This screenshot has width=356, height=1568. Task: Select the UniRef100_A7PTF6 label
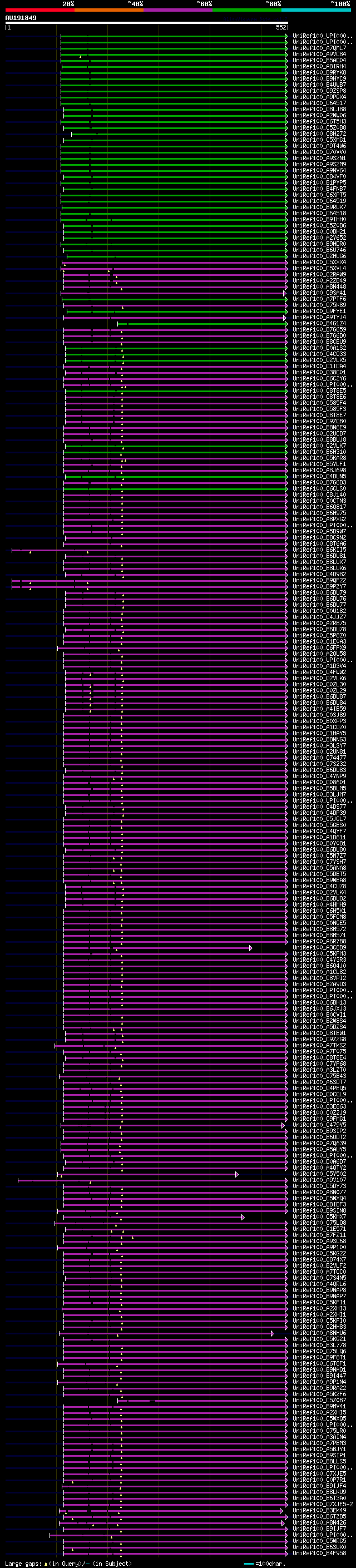pos(319,299)
